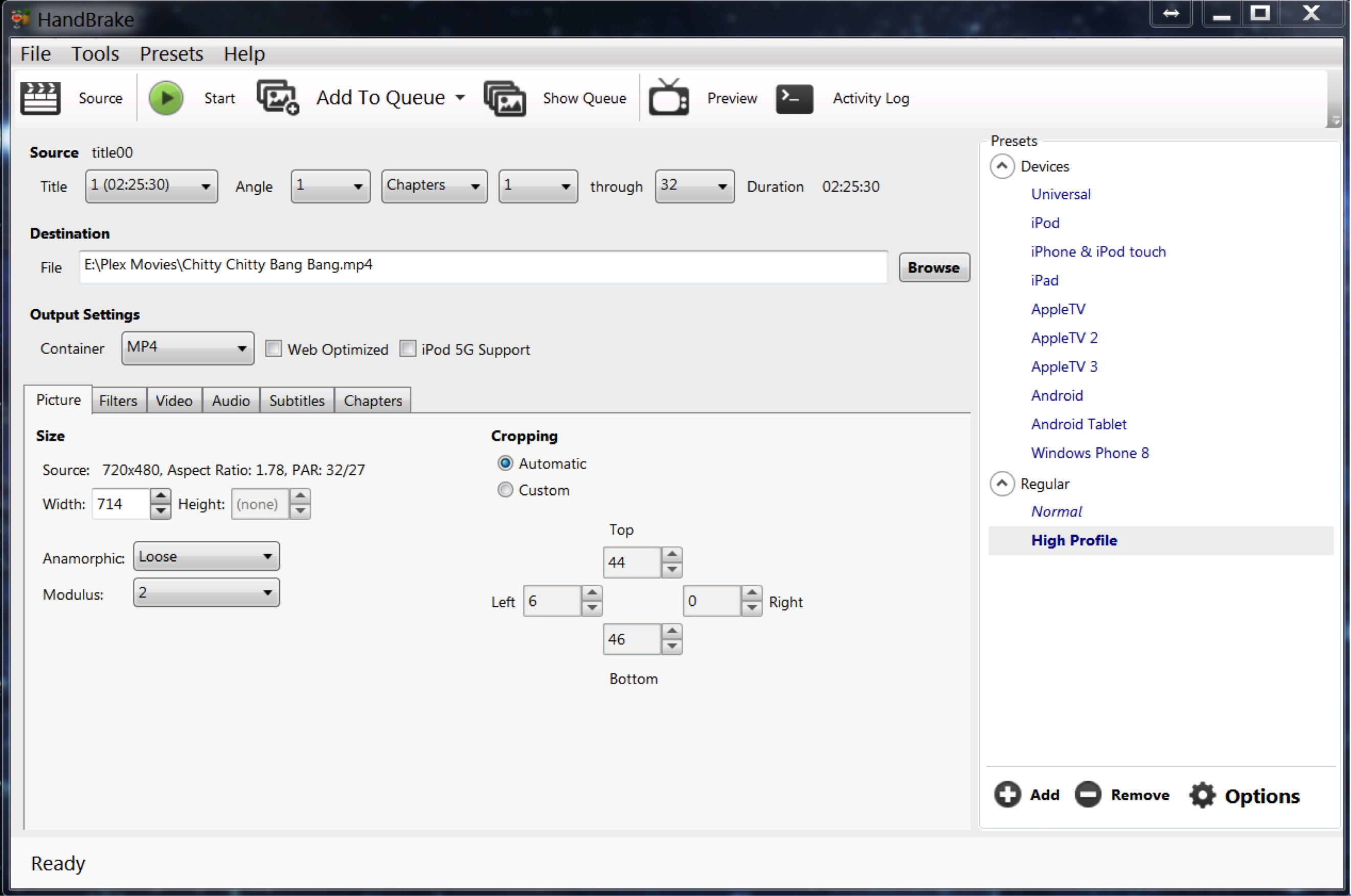The width and height of the screenshot is (1351, 896).
Task: Decrease Left crop value with down arrow
Action: (x=592, y=608)
